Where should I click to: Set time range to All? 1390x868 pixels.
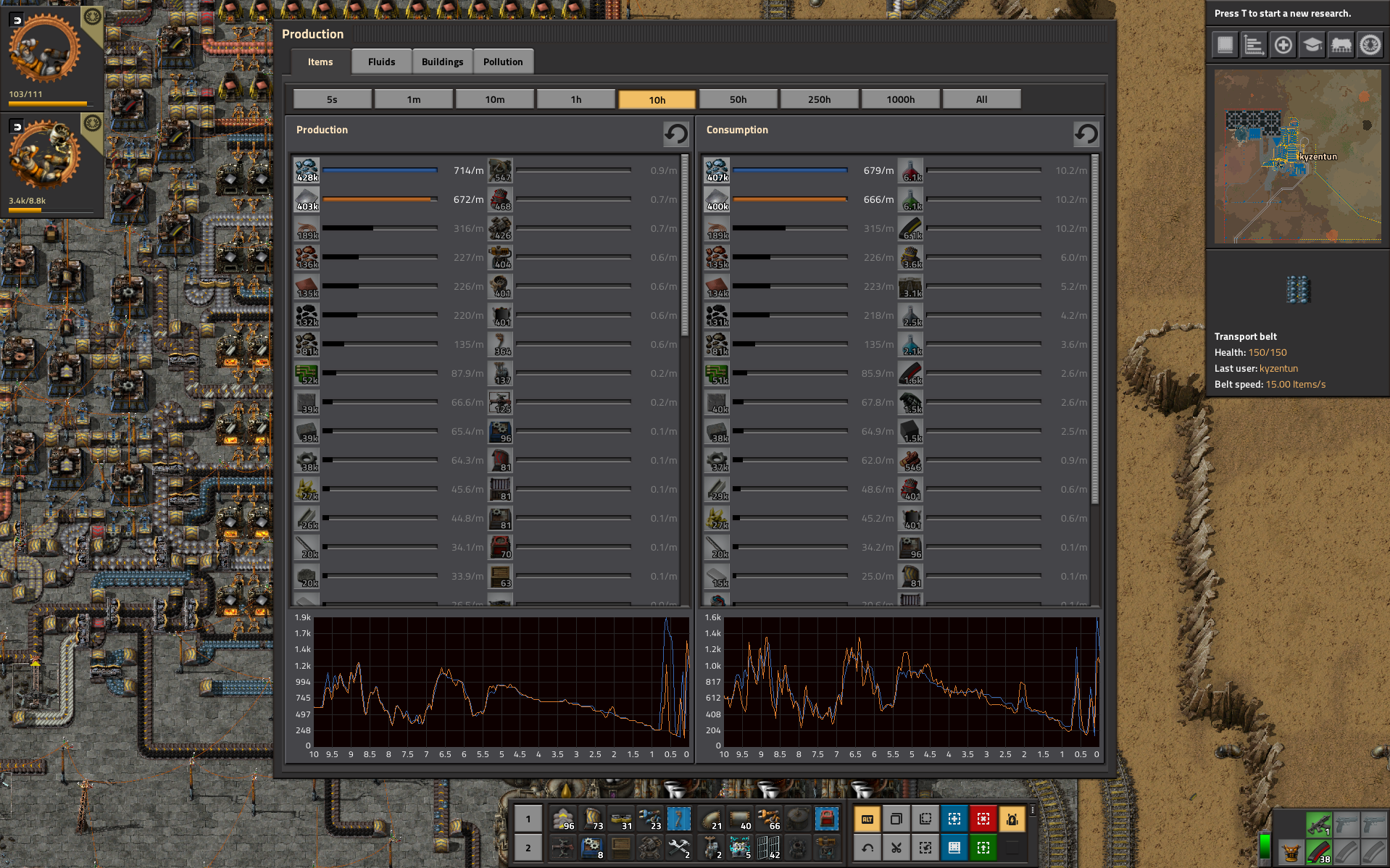coord(981,99)
